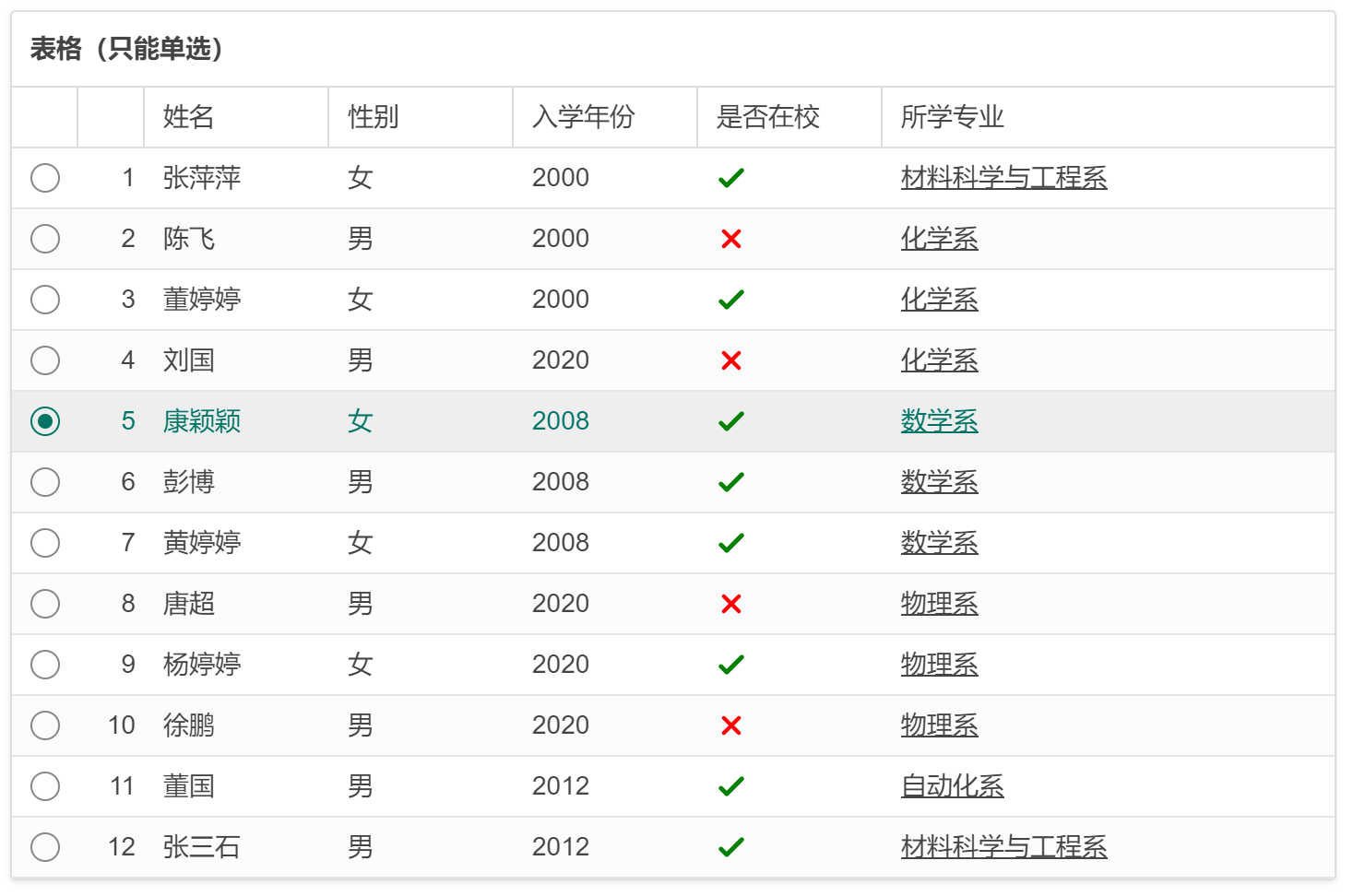Open 物理系 link in 唐超 row
The width and height of the screenshot is (1353, 896).
pos(939,604)
